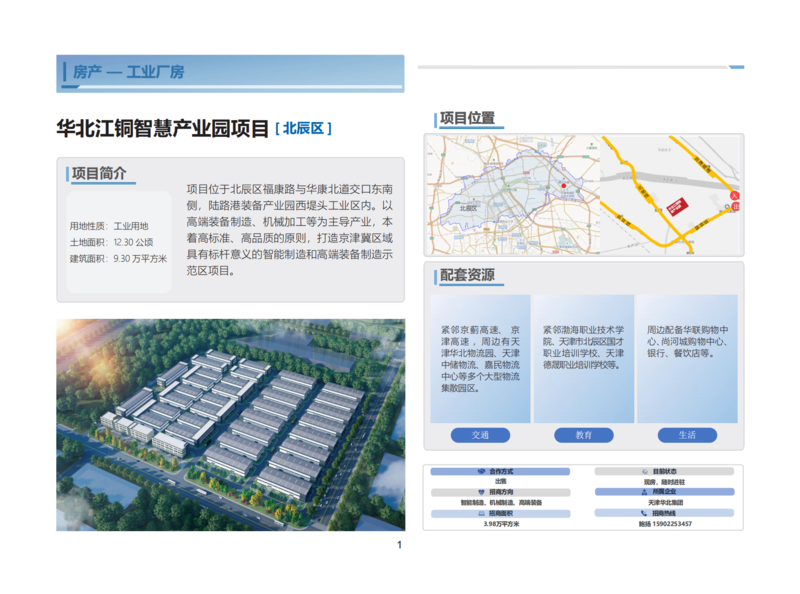Image resolution: width=800 pixels, height=594 pixels.
Task: Click the Beichen district overview map
Action: 513,194
